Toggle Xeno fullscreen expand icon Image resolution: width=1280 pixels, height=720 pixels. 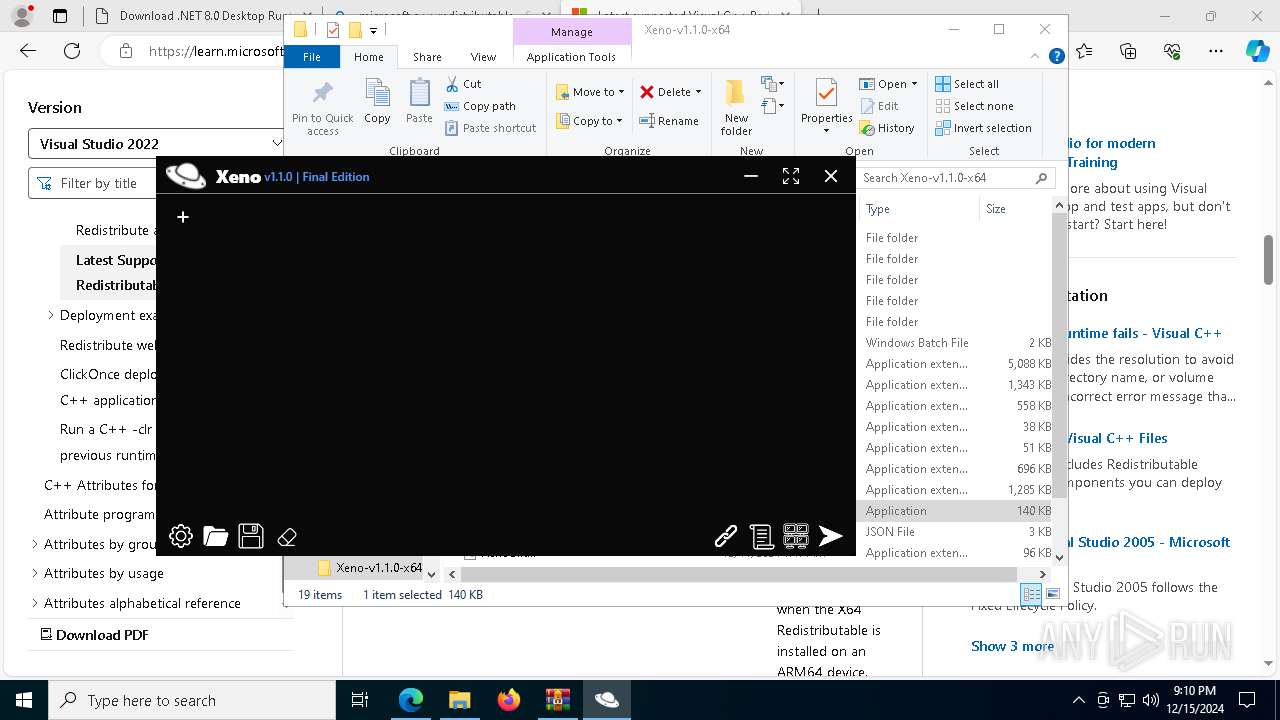click(791, 176)
